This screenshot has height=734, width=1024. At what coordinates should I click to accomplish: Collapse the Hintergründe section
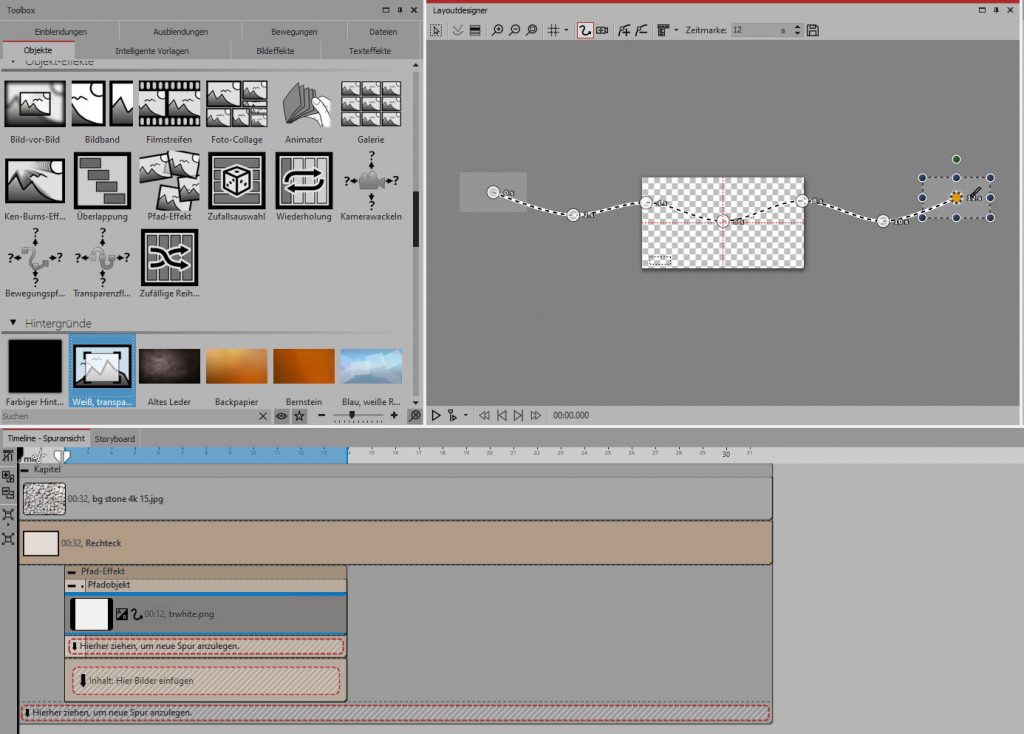tap(14, 324)
